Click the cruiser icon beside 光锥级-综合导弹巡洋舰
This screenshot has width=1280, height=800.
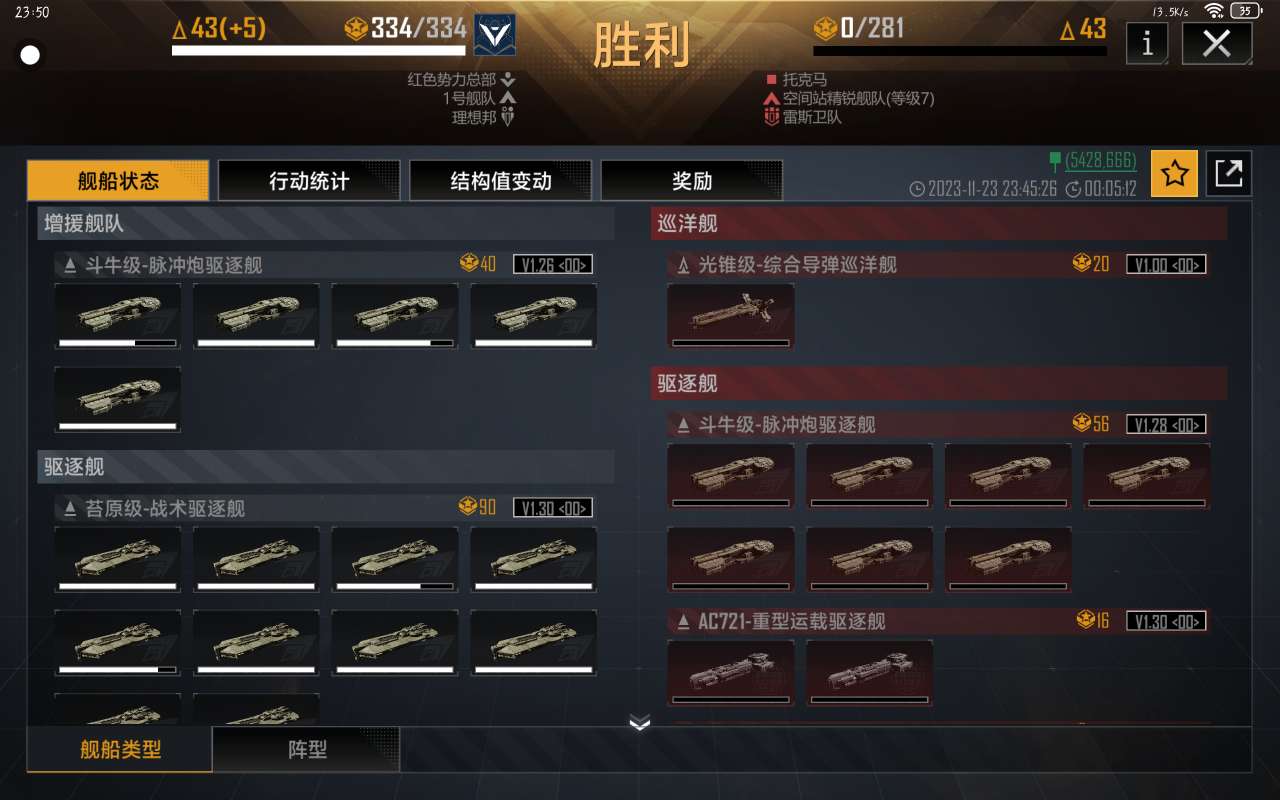coord(683,264)
